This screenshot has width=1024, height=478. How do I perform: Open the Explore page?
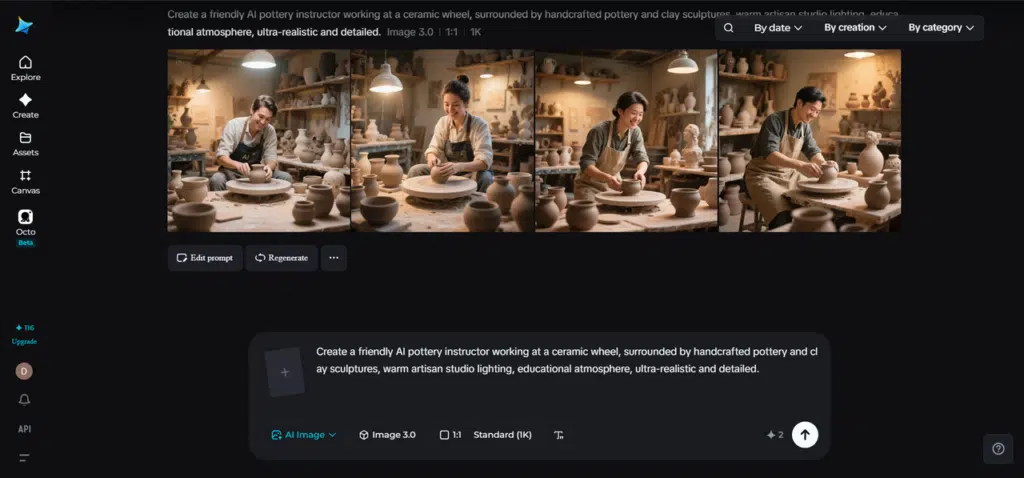coord(25,69)
